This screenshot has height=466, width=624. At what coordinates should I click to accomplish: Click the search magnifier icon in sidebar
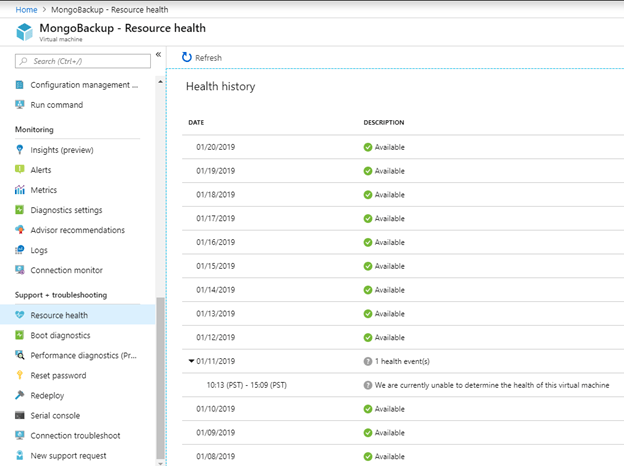click(x=24, y=61)
